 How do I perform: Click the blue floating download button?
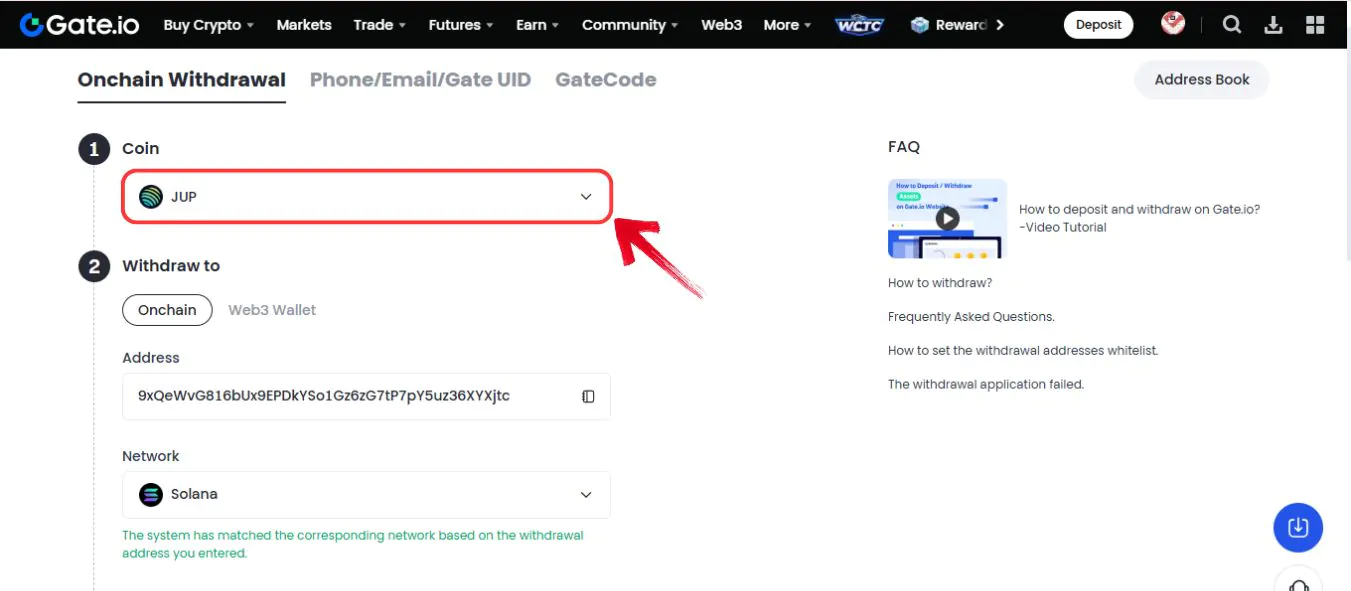pyautogui.click(x=1298, y=527)
